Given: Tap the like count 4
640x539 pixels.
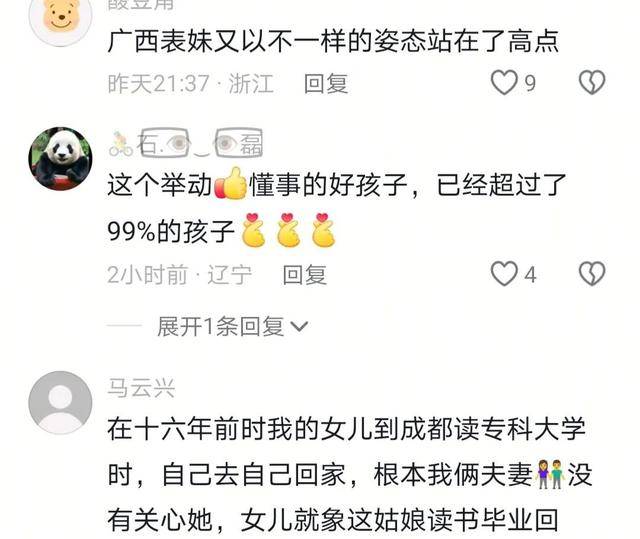Looking at the screenshot, I should [530, 275].
